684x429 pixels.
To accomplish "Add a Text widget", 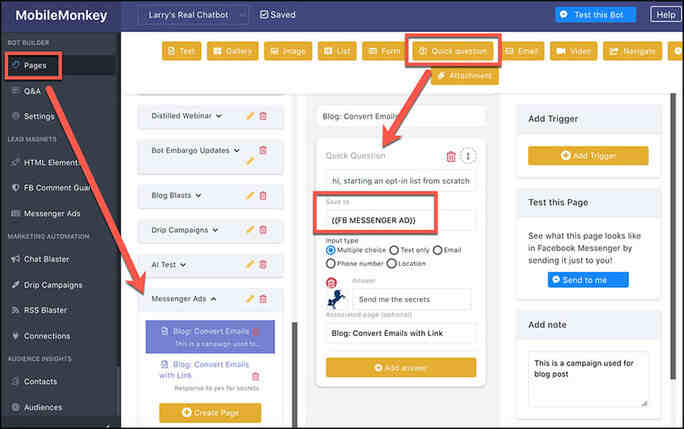I will (x=181, y=51).
